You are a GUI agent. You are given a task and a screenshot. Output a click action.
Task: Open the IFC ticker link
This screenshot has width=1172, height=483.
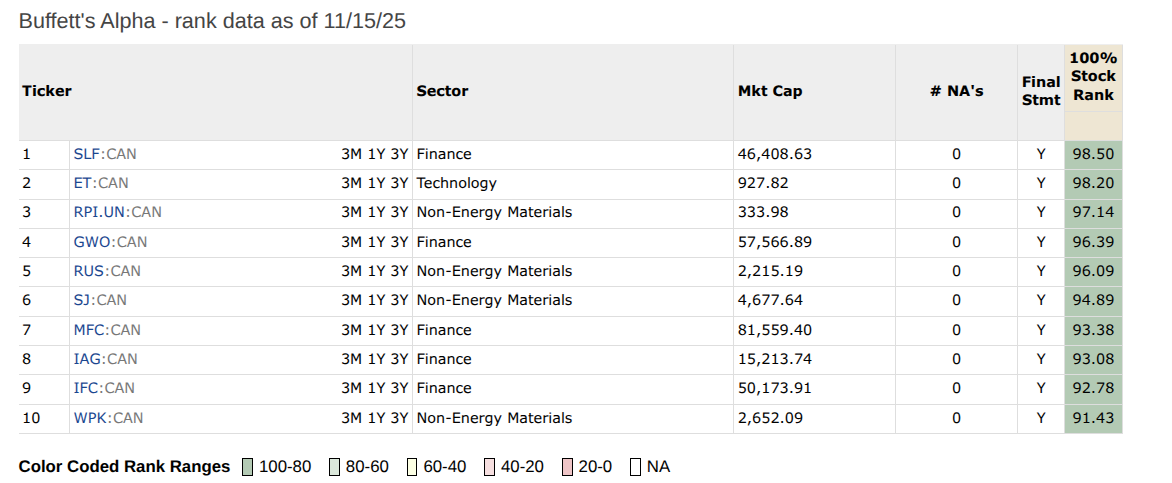coord(88,388)
